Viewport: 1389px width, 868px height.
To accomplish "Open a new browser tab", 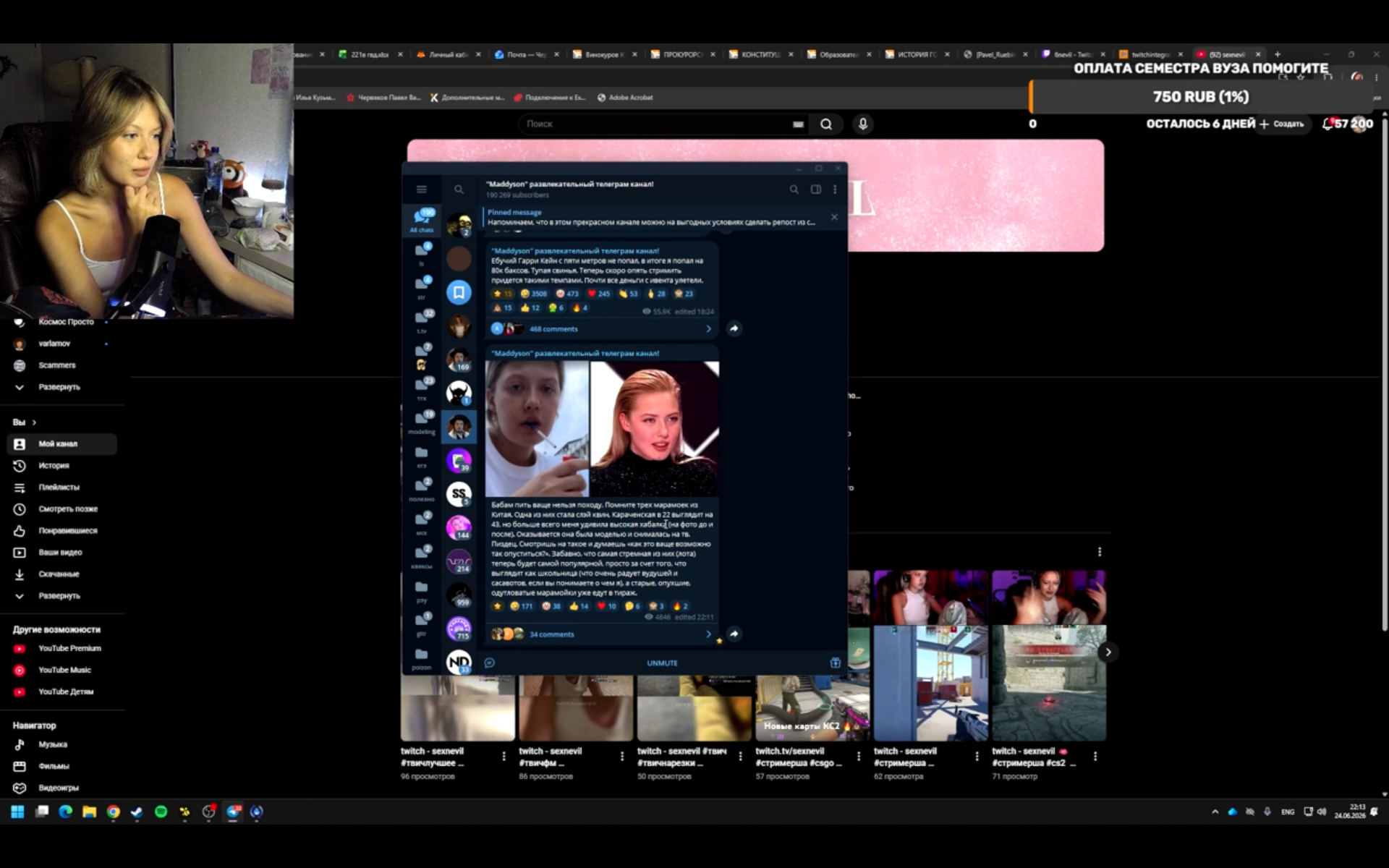I will (1278, 54).
